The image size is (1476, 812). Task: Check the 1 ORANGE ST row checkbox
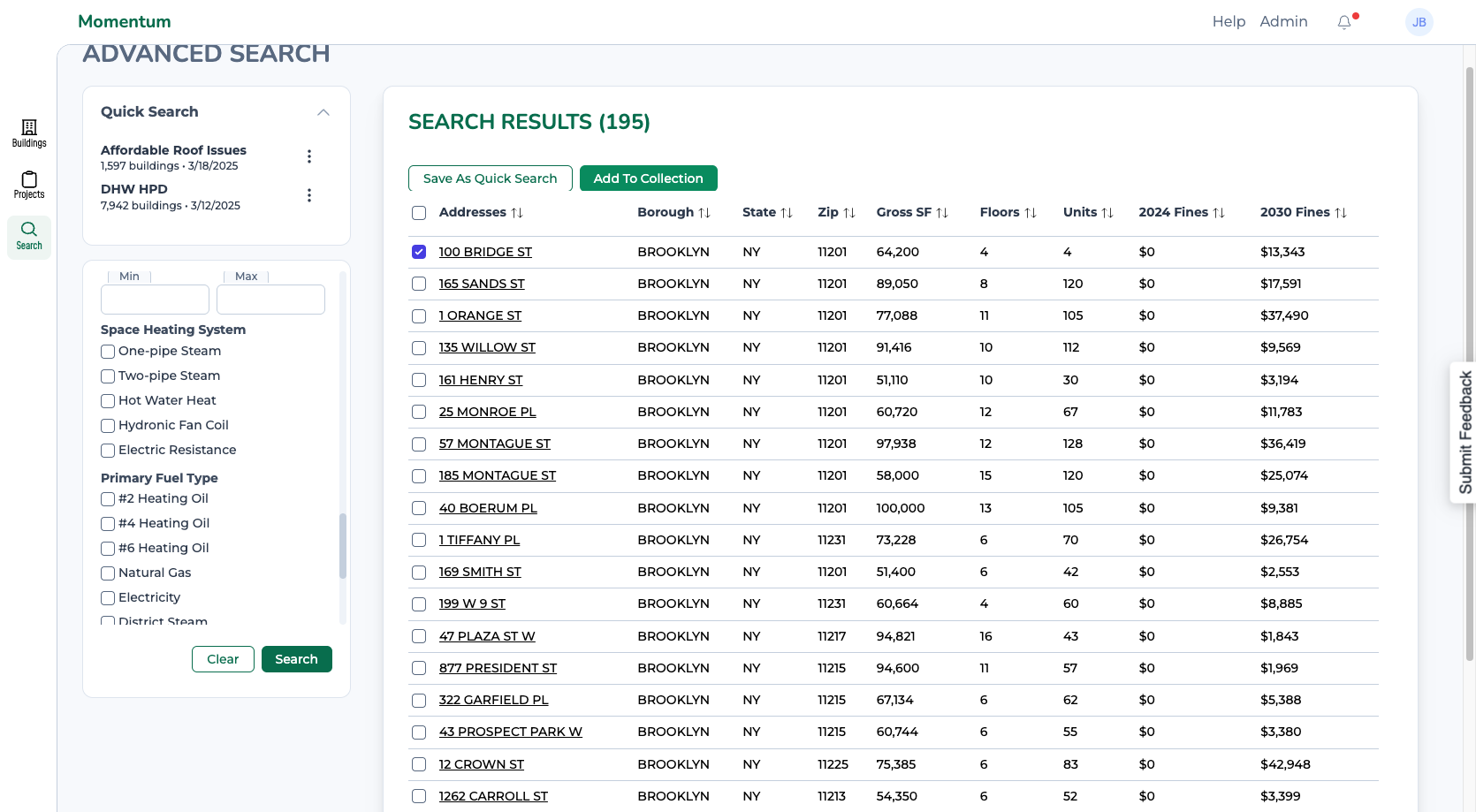coord(419,315)
